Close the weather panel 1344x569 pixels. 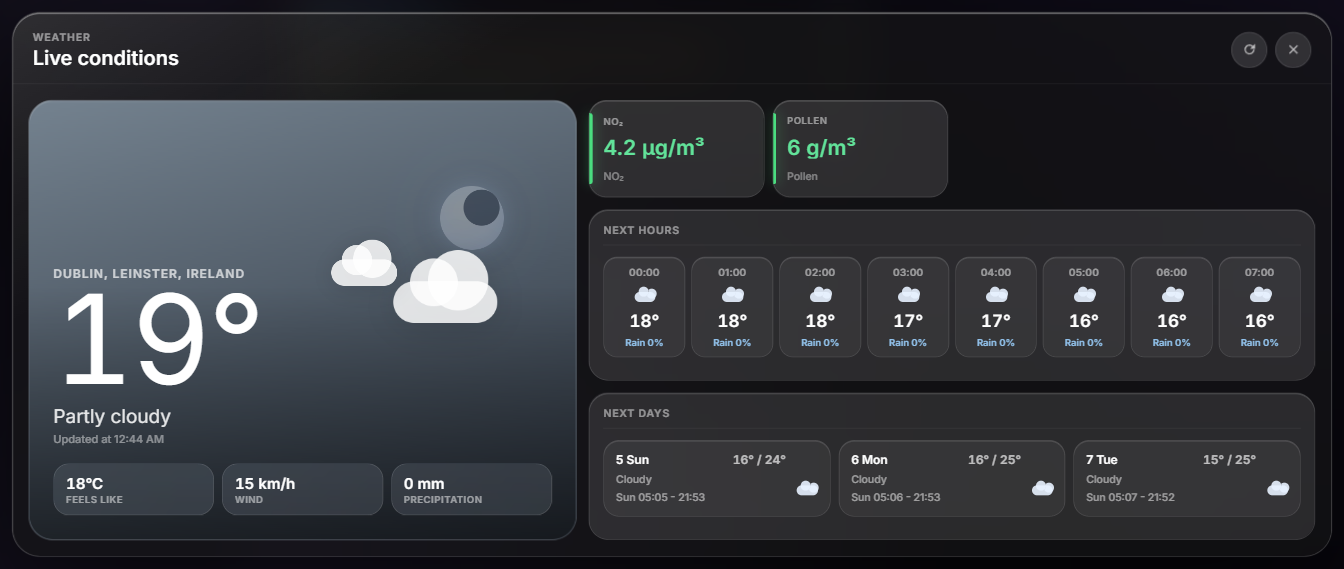pyautogui.click(x=1293, y=49)
